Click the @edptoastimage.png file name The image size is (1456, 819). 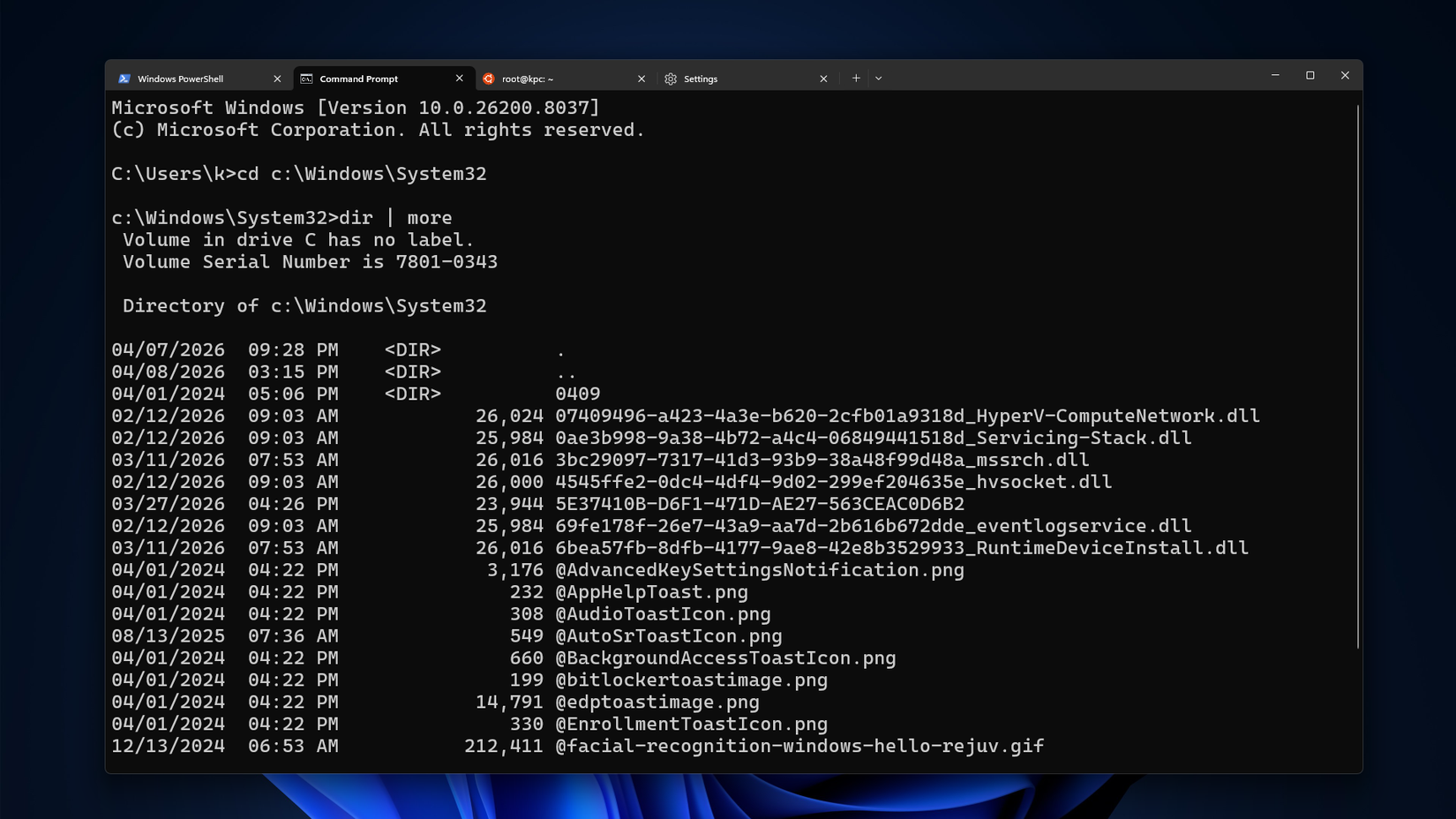click(657, 703)
